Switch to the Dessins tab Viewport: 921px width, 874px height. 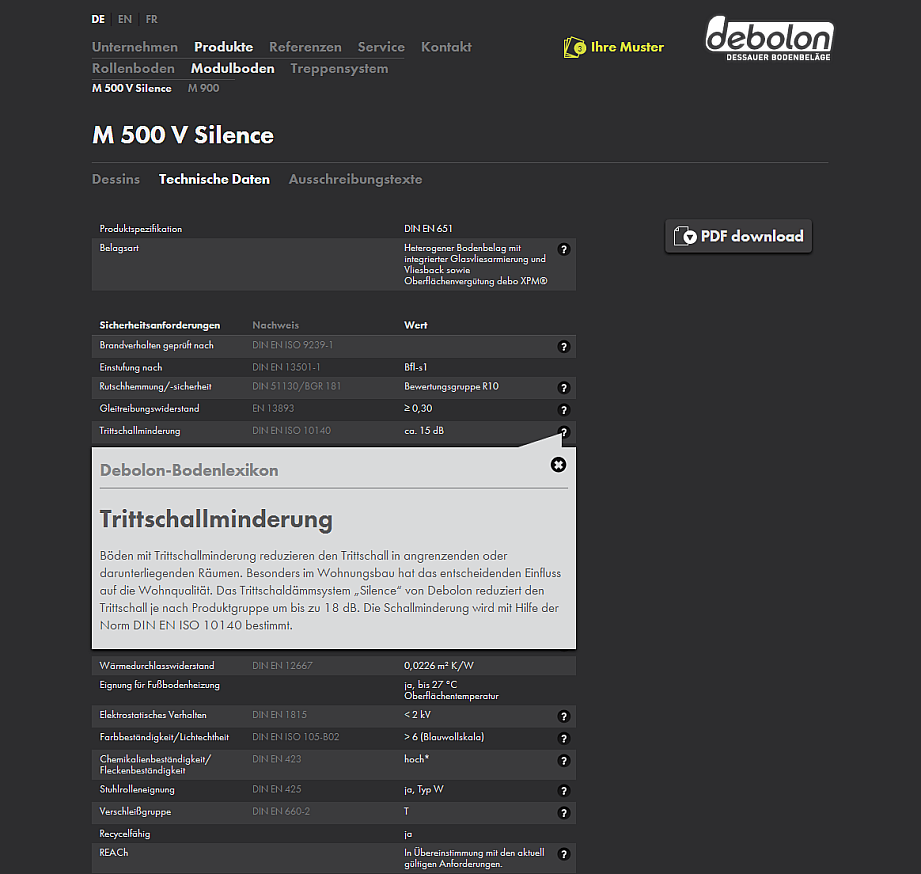point(116,179)
